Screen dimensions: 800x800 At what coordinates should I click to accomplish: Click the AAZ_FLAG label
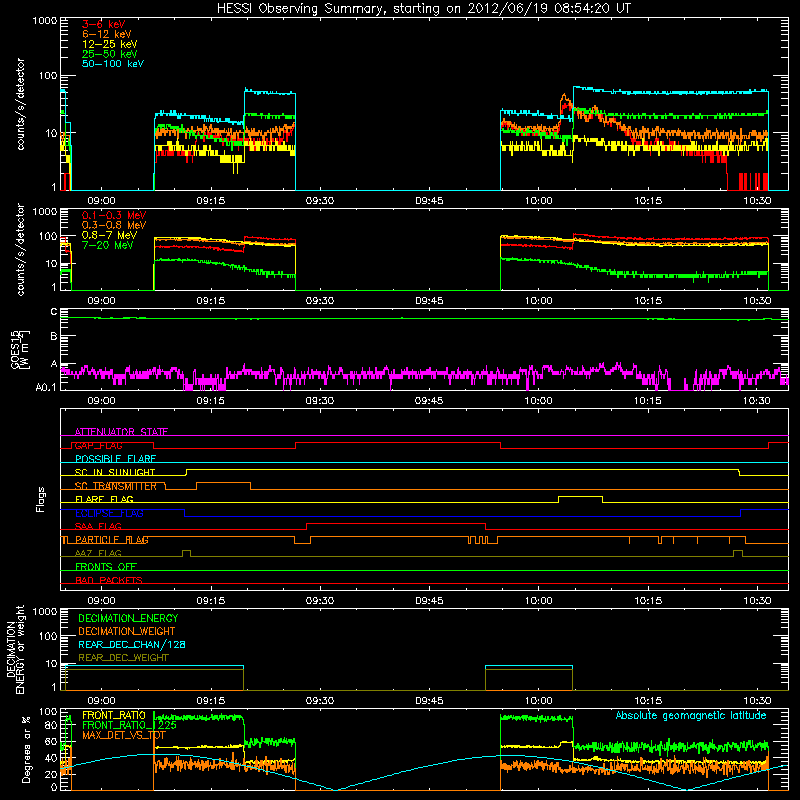pos(98,553)
